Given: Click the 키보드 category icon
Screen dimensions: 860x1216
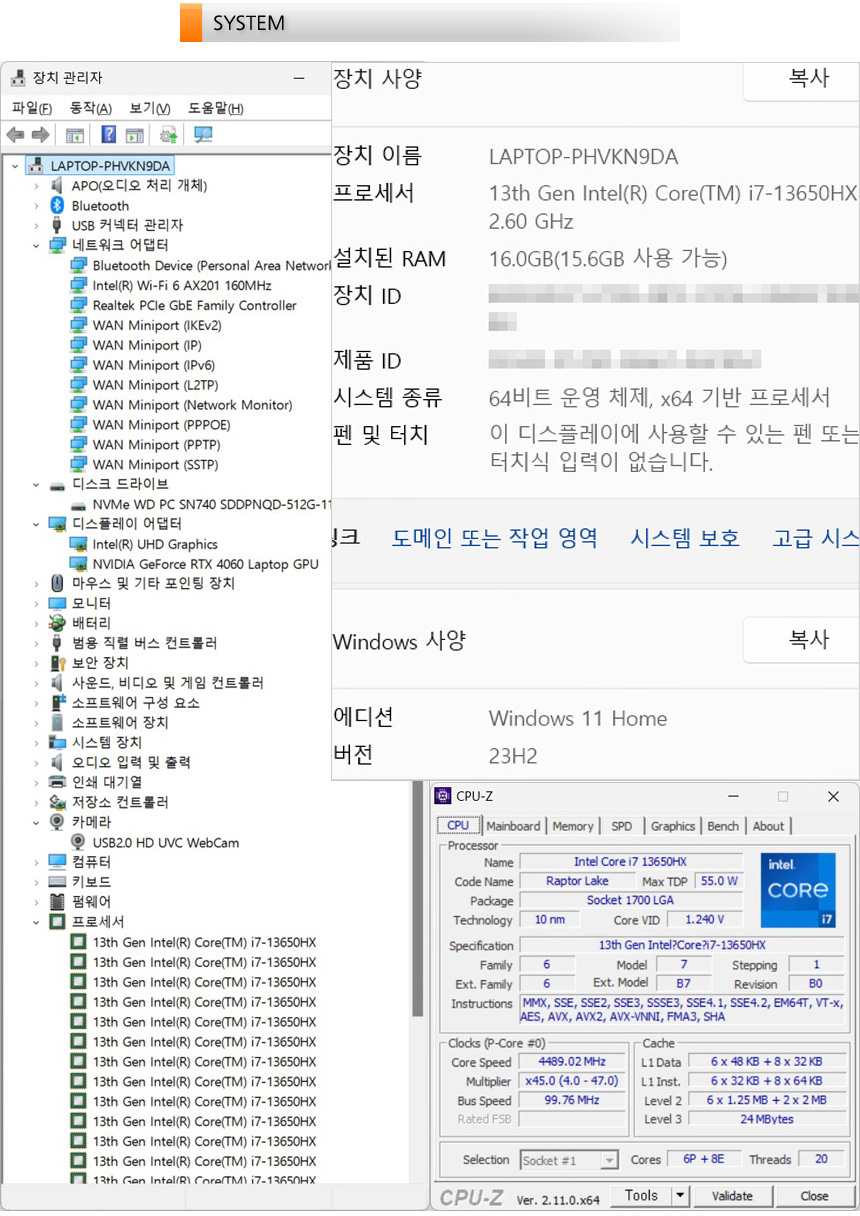Looking at the screenshot, I should pyautogui.click(x=58, y=882).
